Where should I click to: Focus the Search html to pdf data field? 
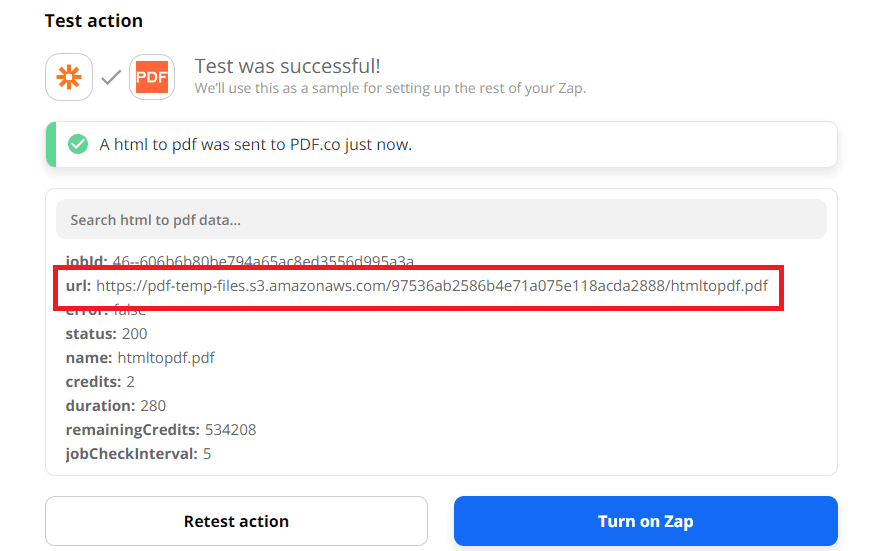coord(441,219)
